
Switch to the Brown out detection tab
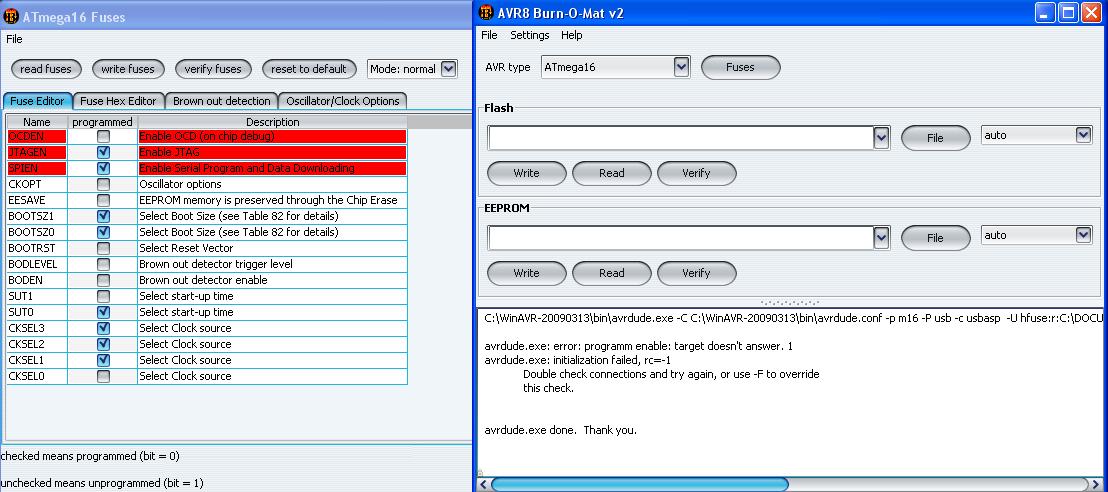point(222,101)
